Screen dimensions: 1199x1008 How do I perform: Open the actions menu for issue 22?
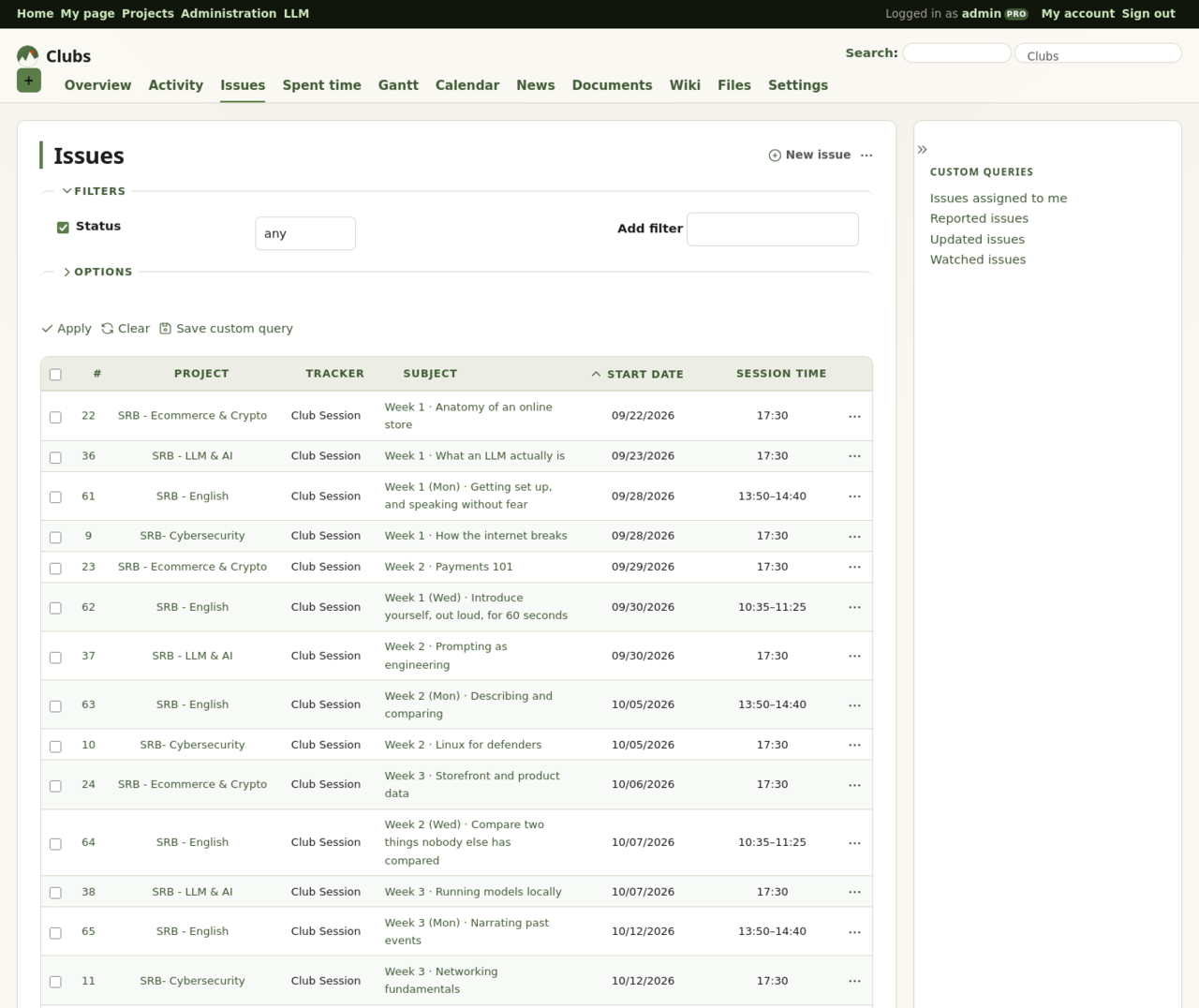point(854,416)
